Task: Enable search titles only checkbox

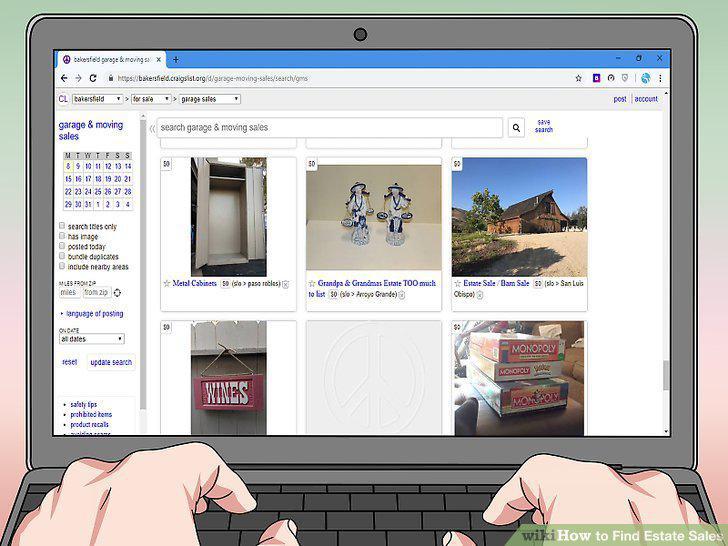Action: coord(62,226)
